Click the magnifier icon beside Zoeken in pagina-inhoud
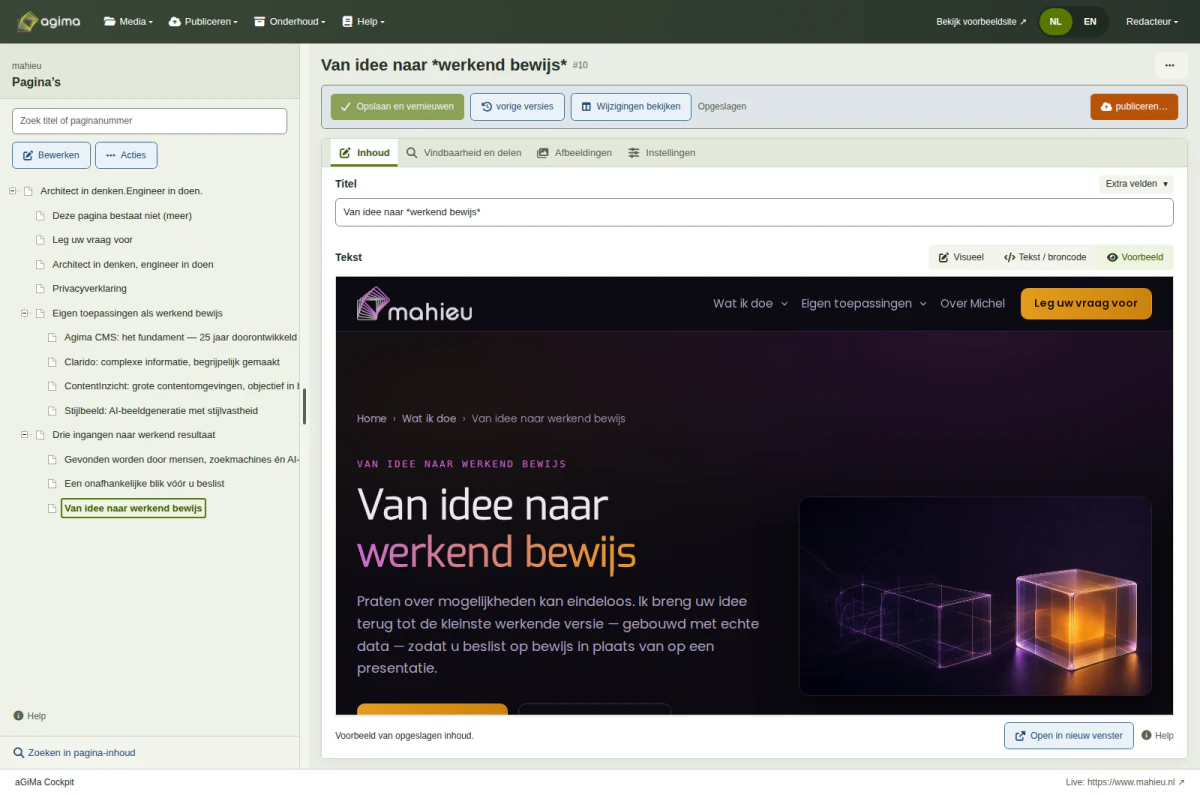The height and width of the screenshot is (795, 1200). point(18,753)
